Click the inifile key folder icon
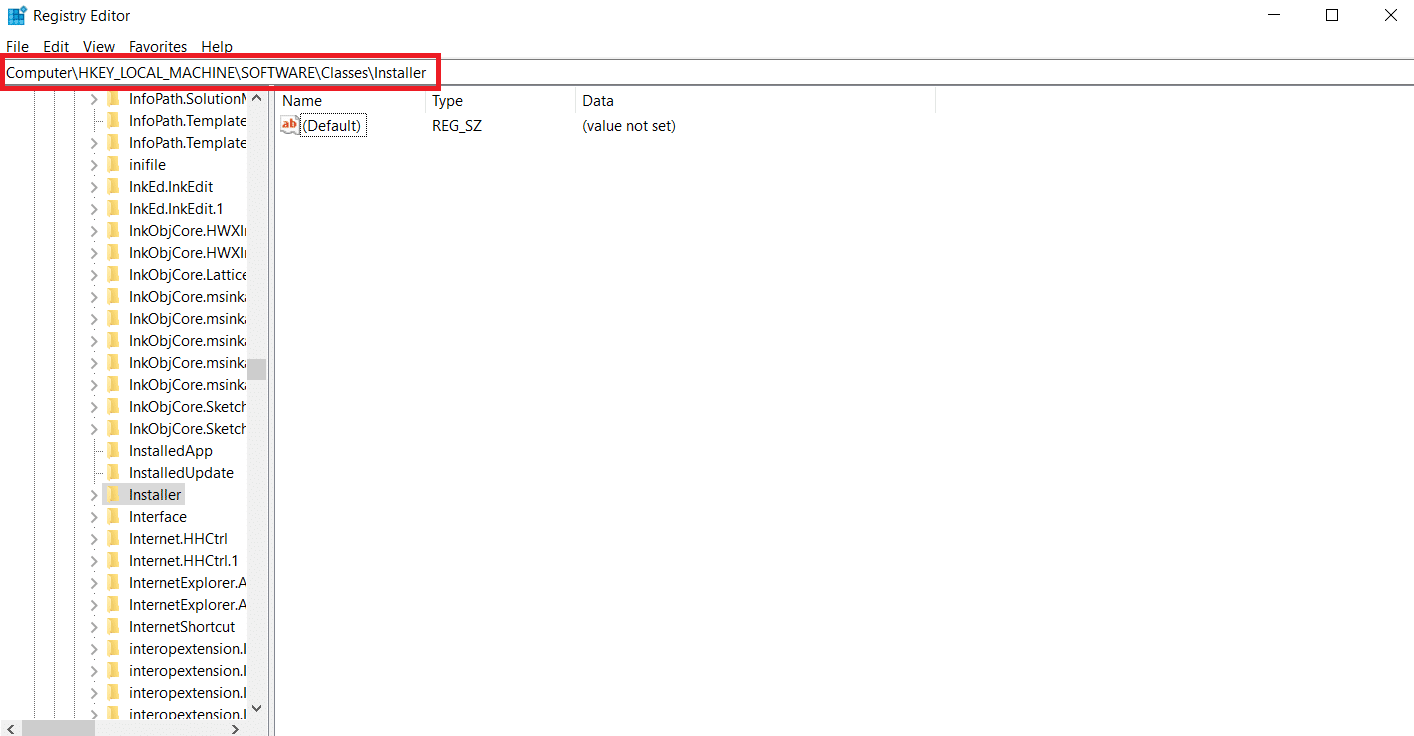The height and width of the screenshot is (736, 1414). coord(113,164)
